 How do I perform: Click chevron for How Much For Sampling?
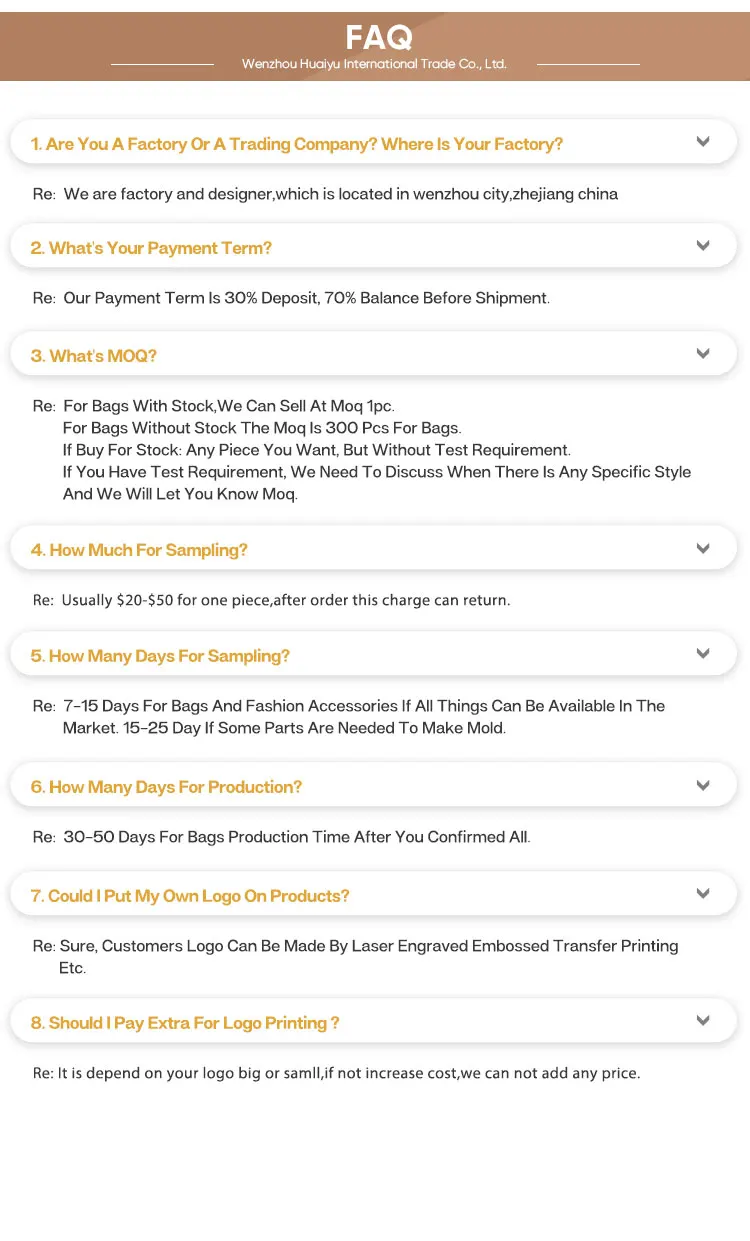(x=703, y=549)
